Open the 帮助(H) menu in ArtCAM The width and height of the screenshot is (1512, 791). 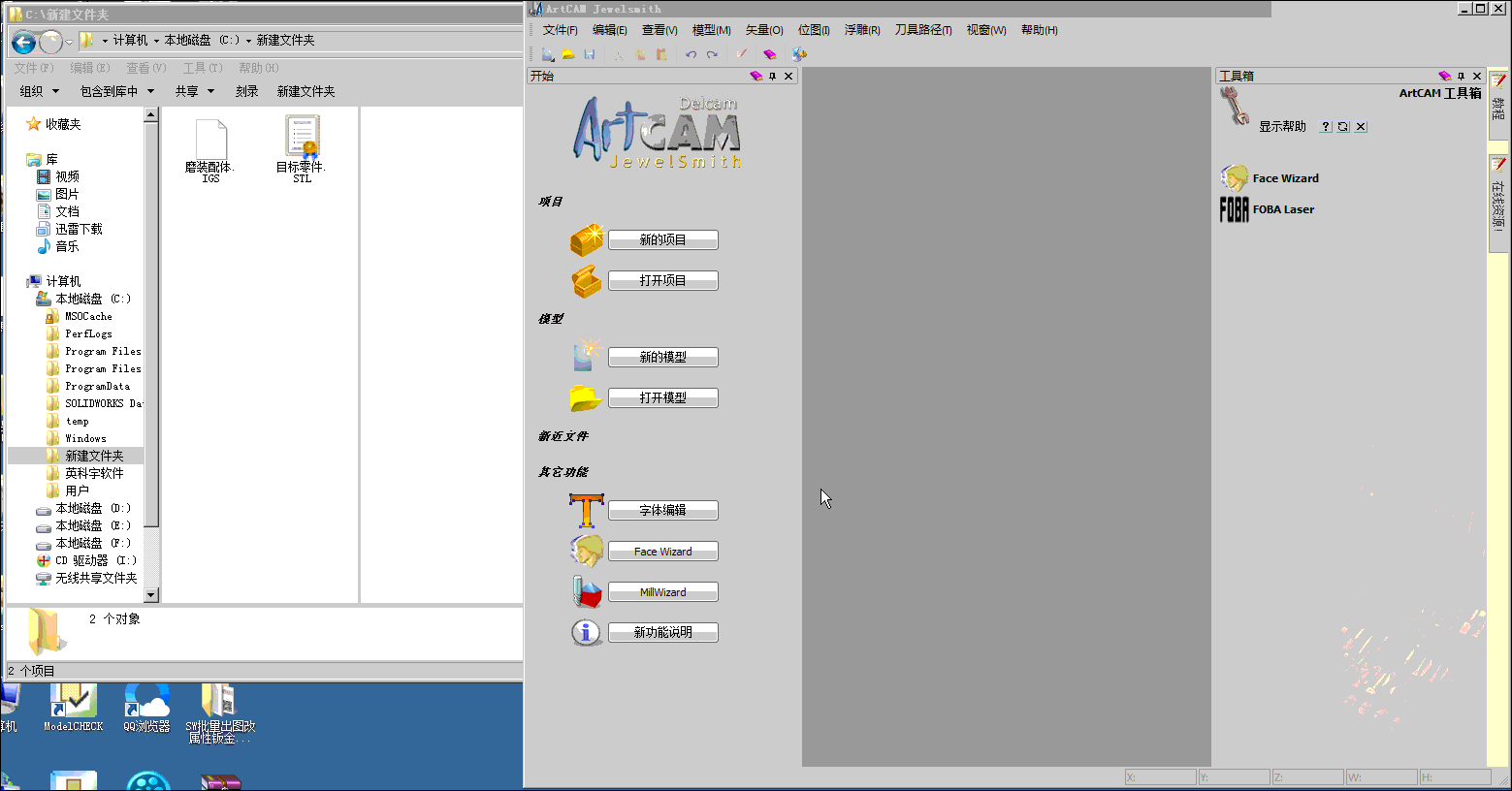[1040, 30]
